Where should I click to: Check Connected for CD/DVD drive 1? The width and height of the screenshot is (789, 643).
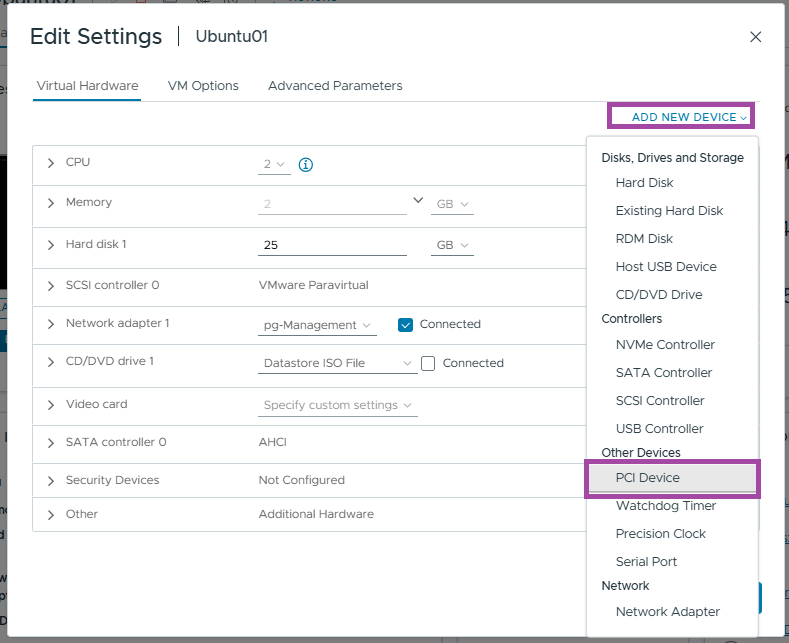428,364
